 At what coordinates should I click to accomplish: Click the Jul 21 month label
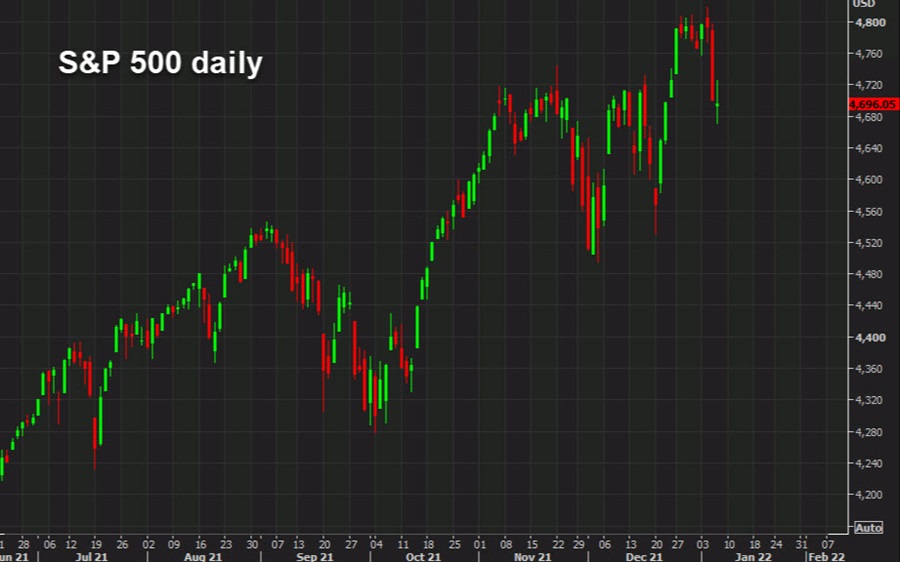pyautogui.click(x=91, y=557)
